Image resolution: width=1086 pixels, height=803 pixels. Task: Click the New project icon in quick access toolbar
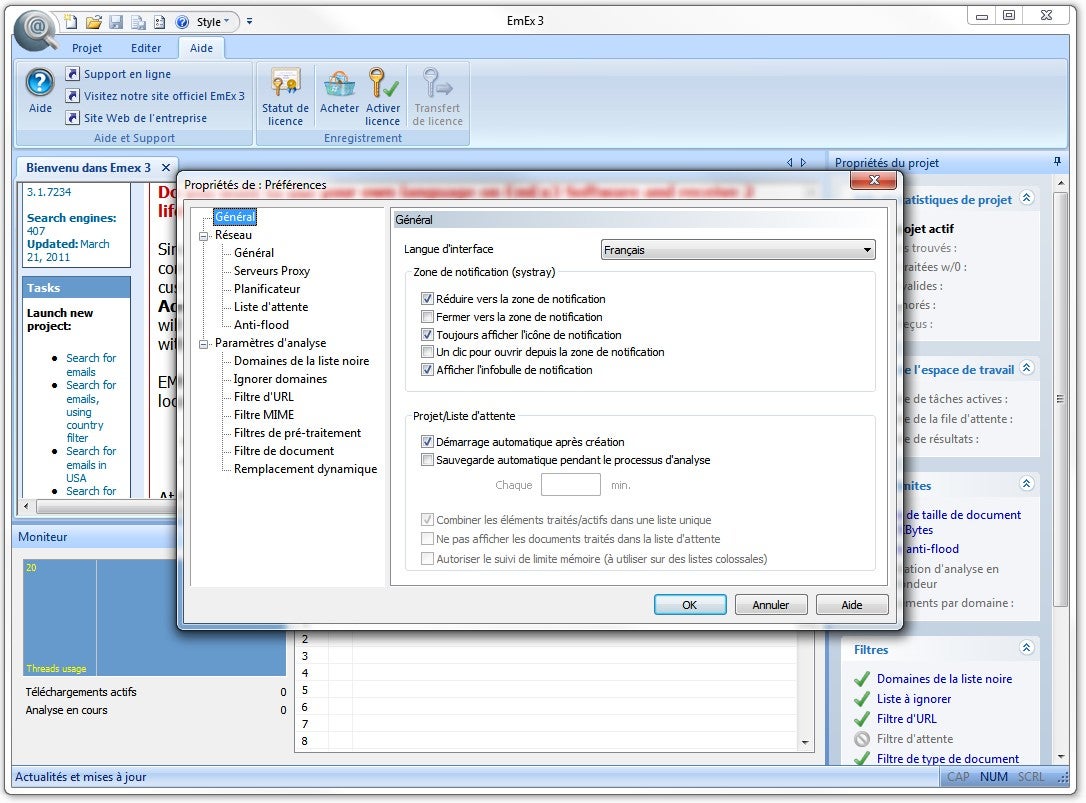[71, 22]
